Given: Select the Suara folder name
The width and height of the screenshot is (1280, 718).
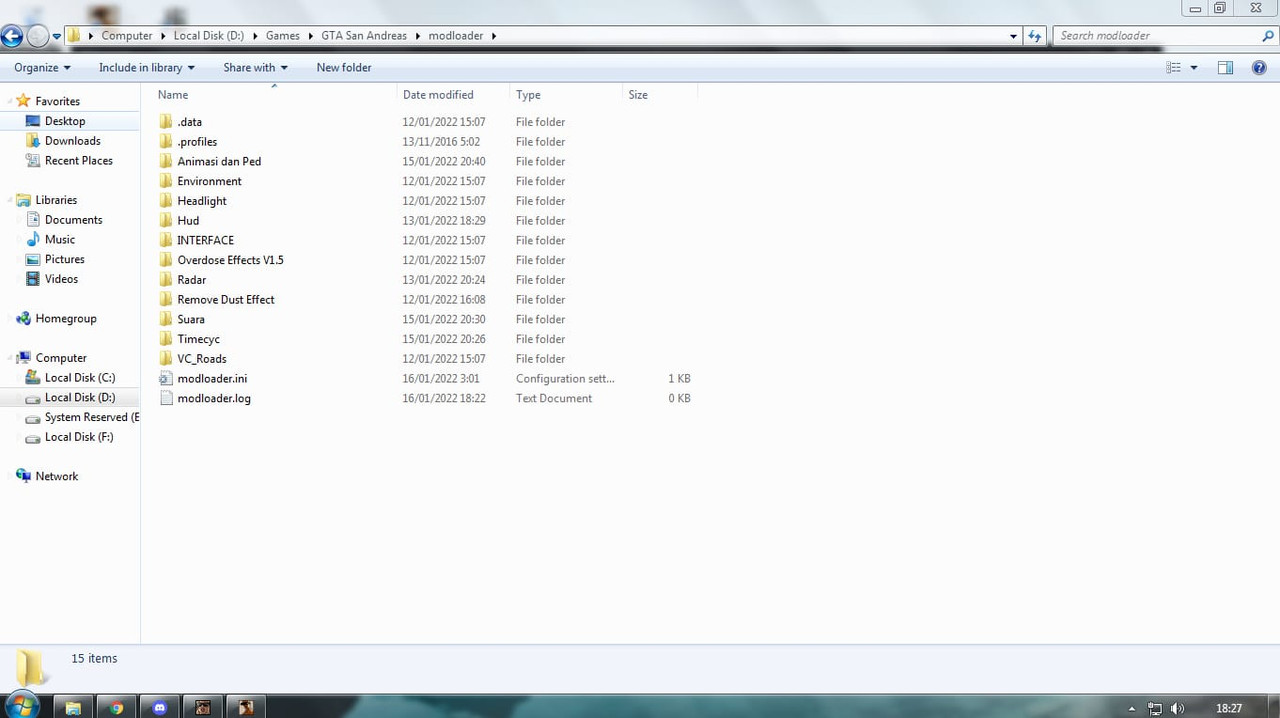Looking at the screenshot, I should [191, 320].
